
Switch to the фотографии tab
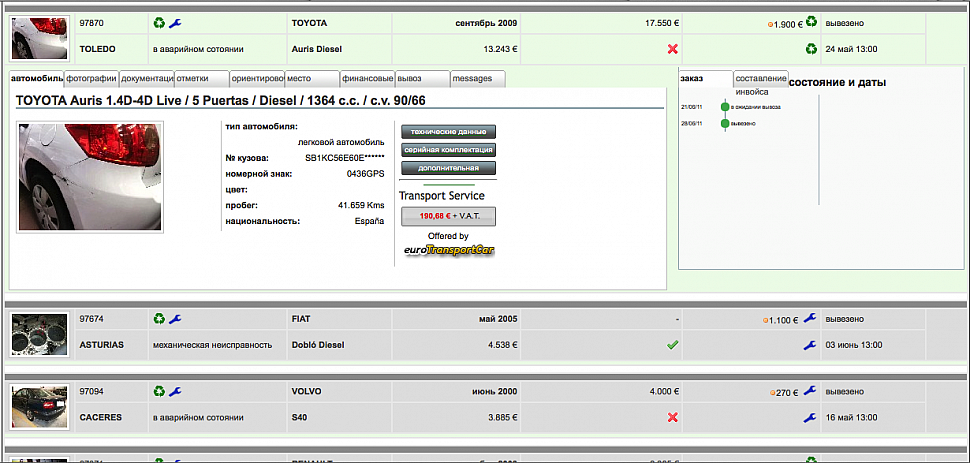[92, 79]
